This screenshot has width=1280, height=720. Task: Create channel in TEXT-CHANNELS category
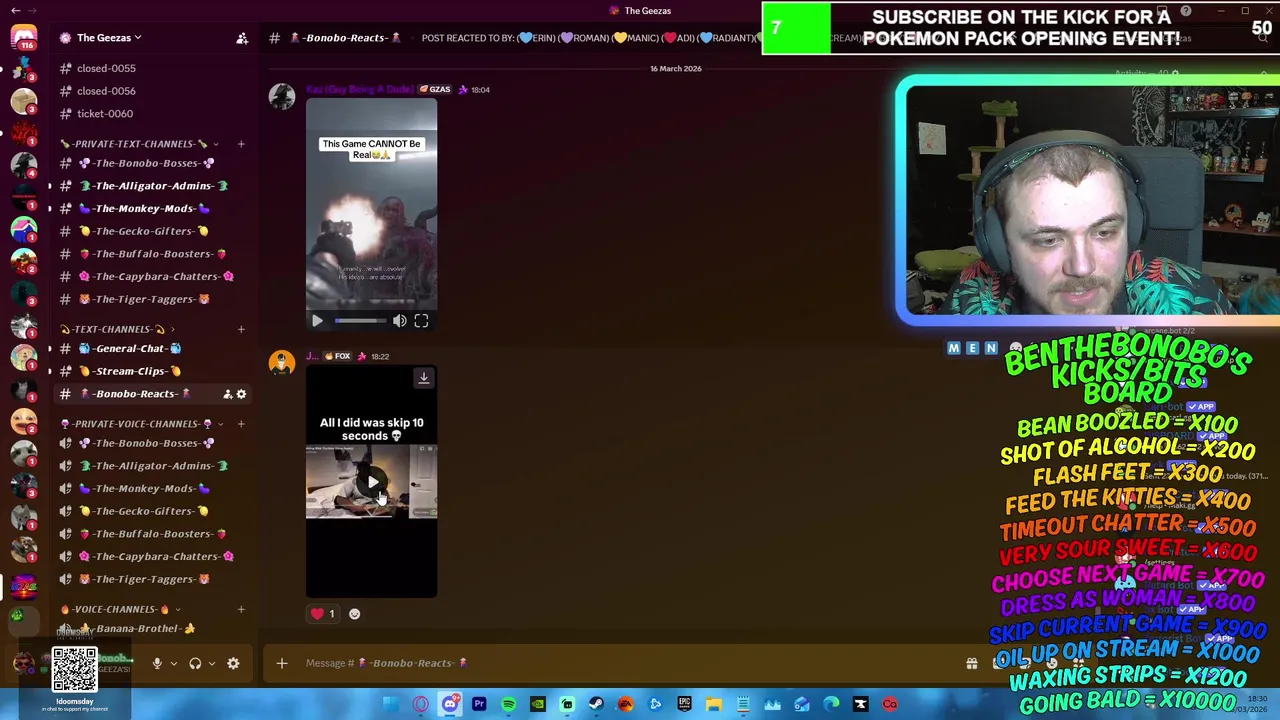(x=241, y=329)
